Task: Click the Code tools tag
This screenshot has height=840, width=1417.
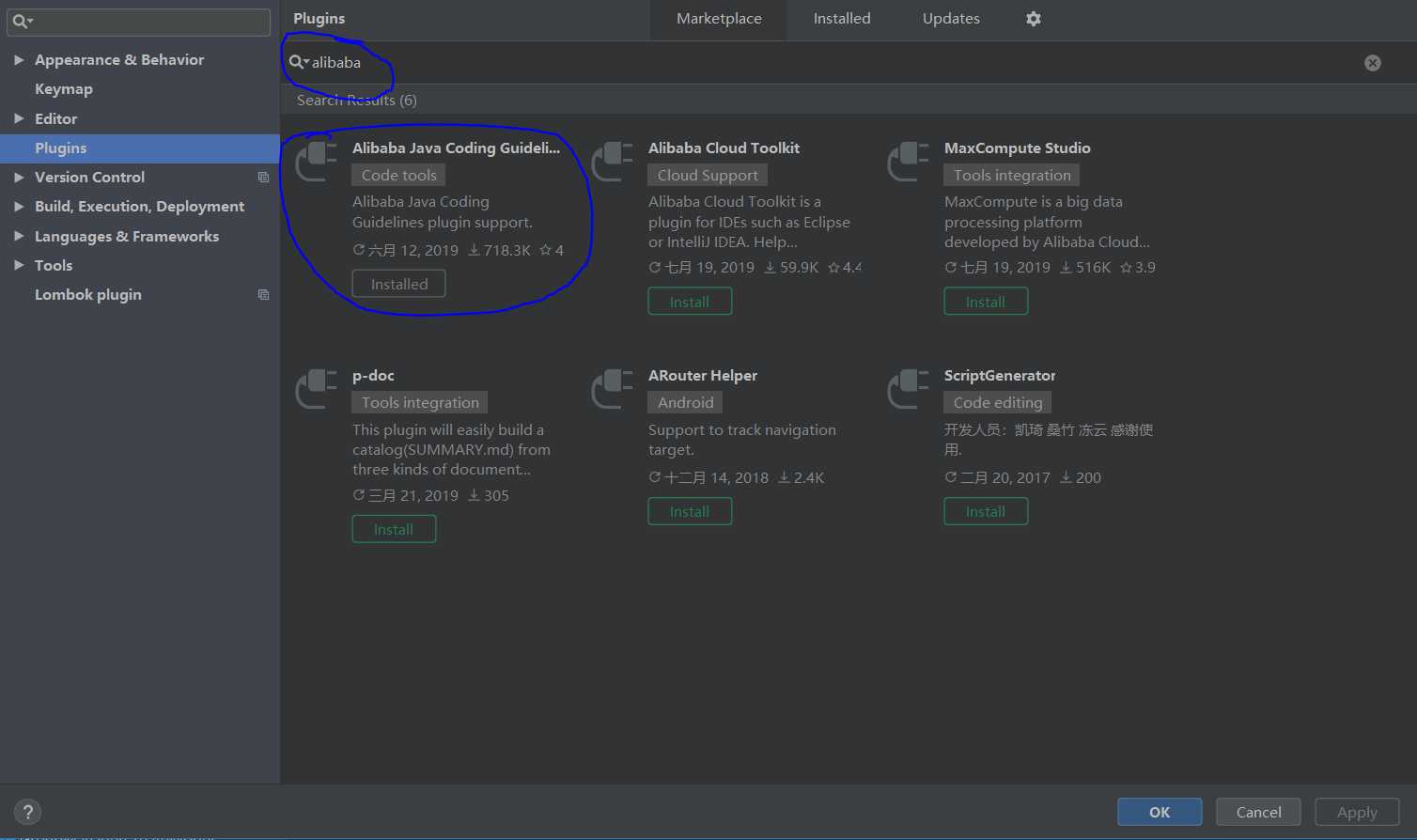Action: [x=399, y=175]
